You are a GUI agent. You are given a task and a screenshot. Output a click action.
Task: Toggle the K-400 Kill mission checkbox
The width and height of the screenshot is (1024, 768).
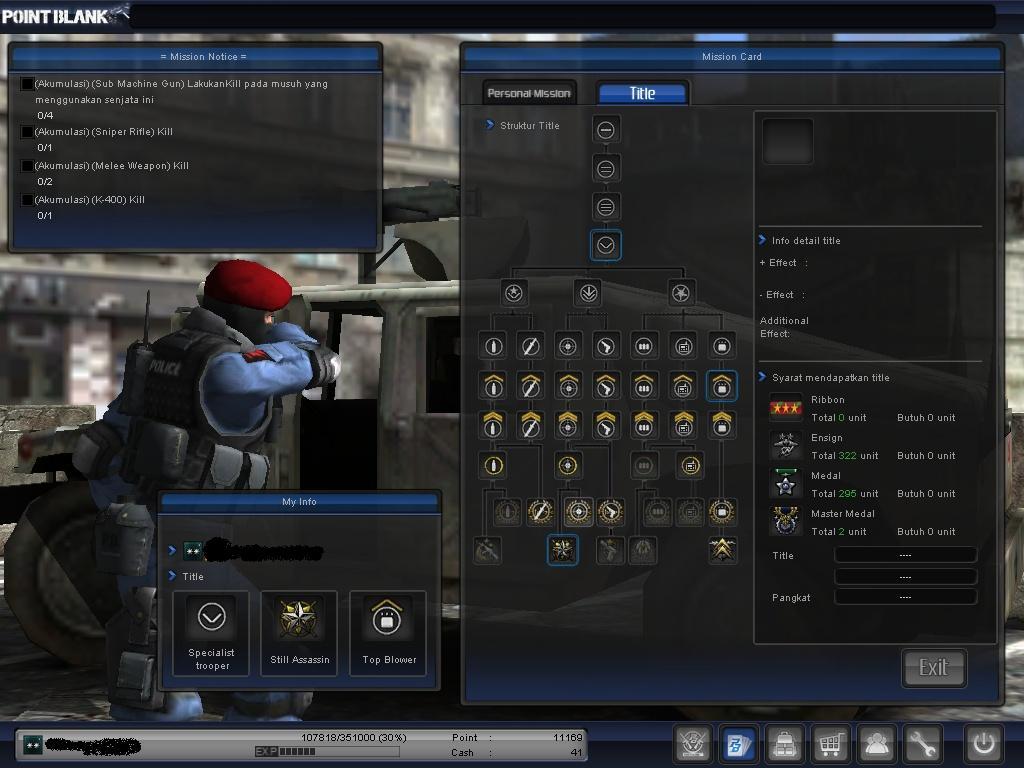pyautogui.click(x=27, y=200)
